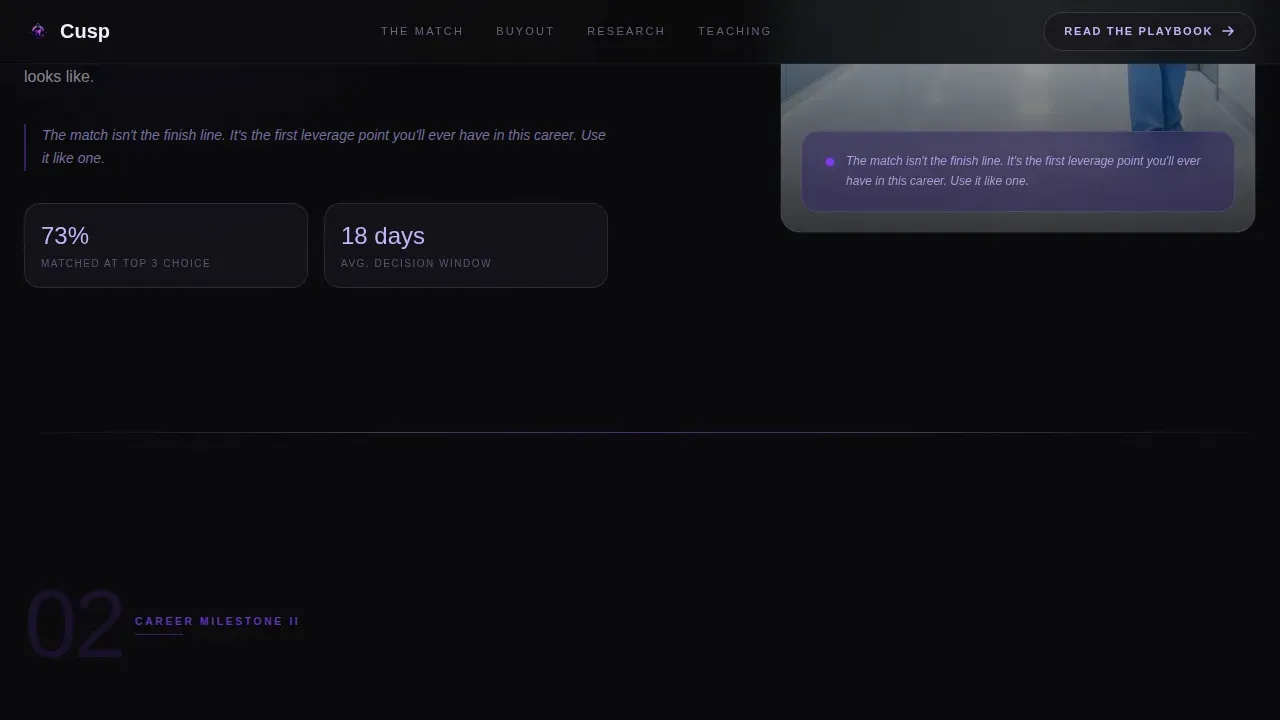Screen dimensions: 1280x720
Task: Click the quote overlay on image card
Action: click(1017, 171)
